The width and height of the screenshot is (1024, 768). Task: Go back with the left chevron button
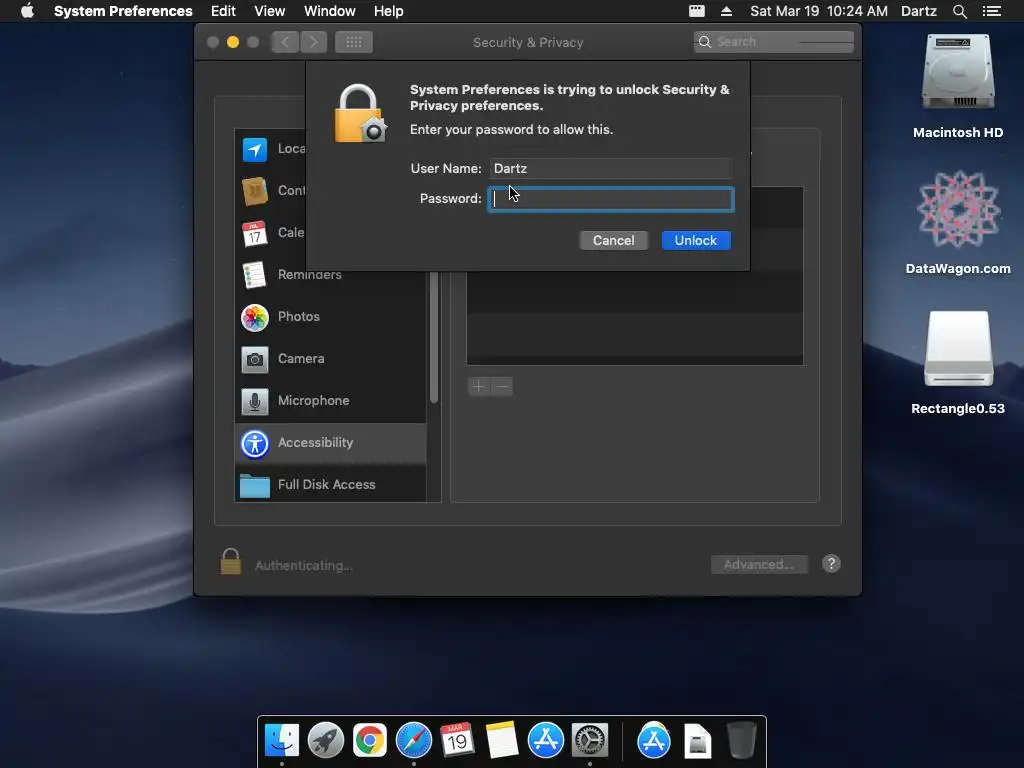[285, 42]
